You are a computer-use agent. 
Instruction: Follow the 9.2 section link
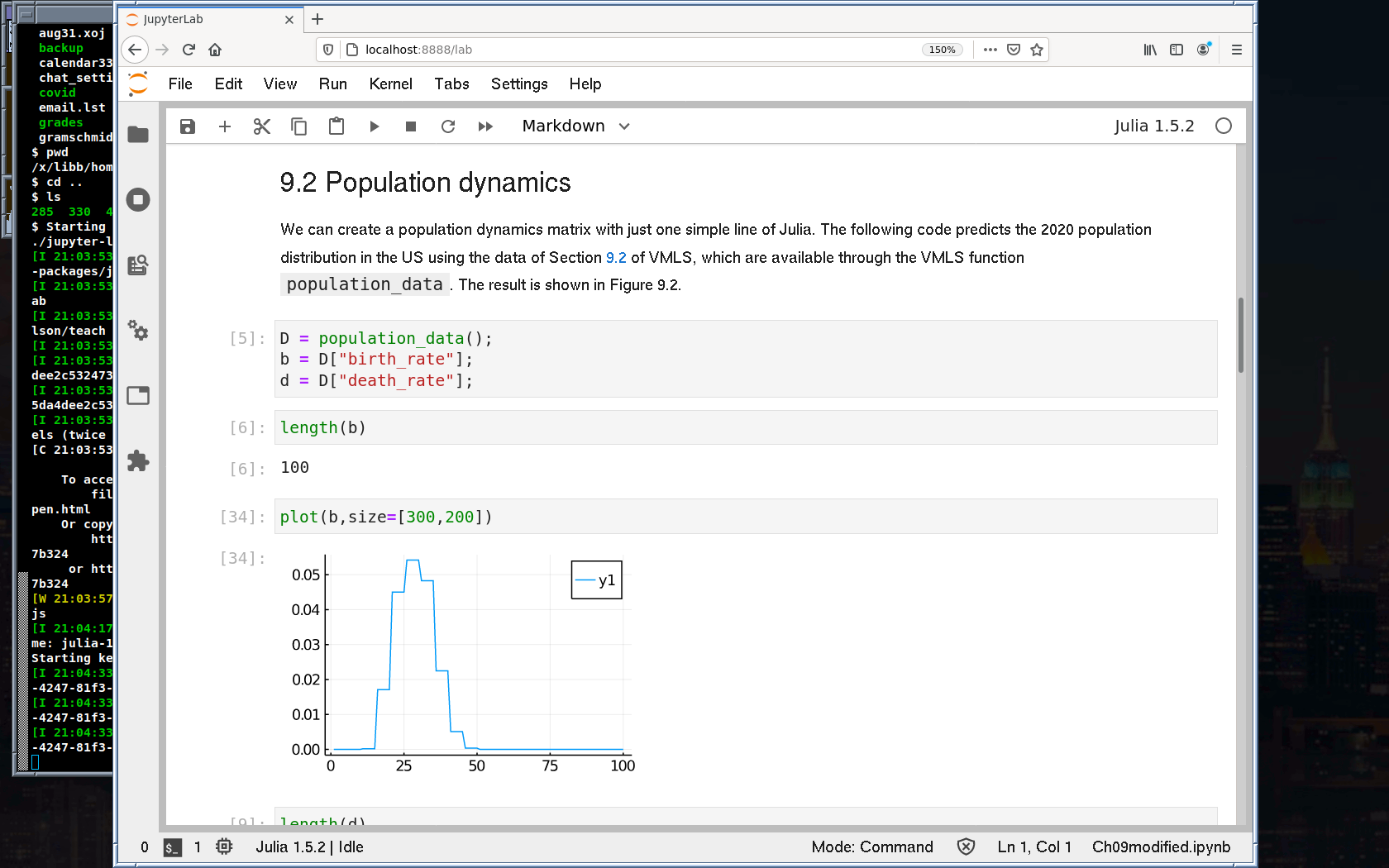click(x=616, y=258)
